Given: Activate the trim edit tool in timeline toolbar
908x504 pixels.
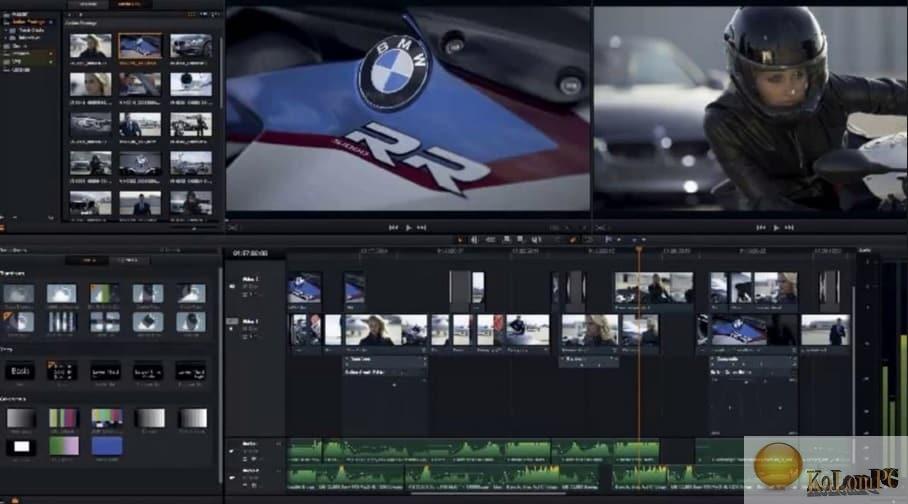Looking at the screenshot, I should pyautogui.click(x=474, y=239).
